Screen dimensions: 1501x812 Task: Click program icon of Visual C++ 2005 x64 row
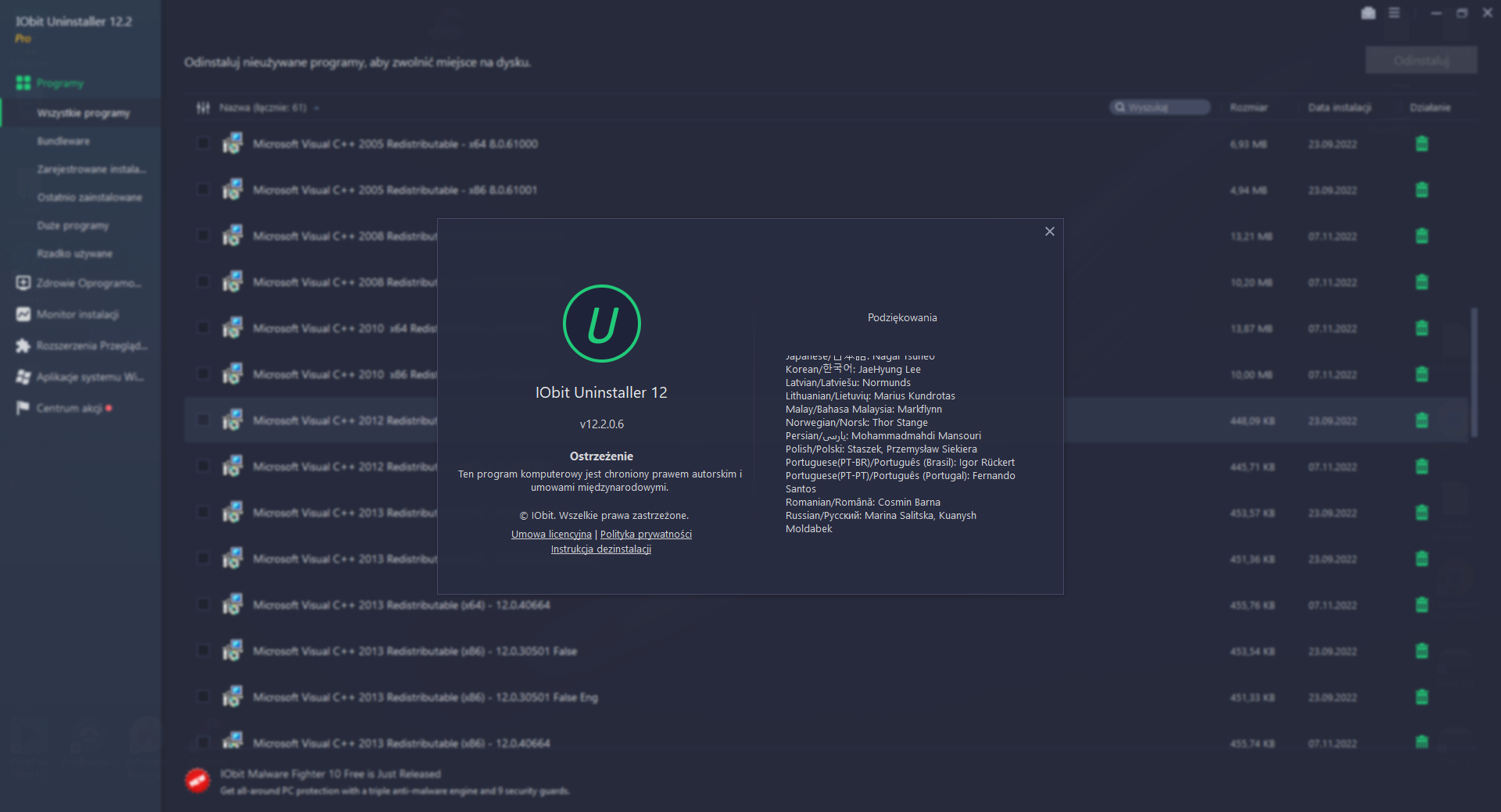(232, 144)
